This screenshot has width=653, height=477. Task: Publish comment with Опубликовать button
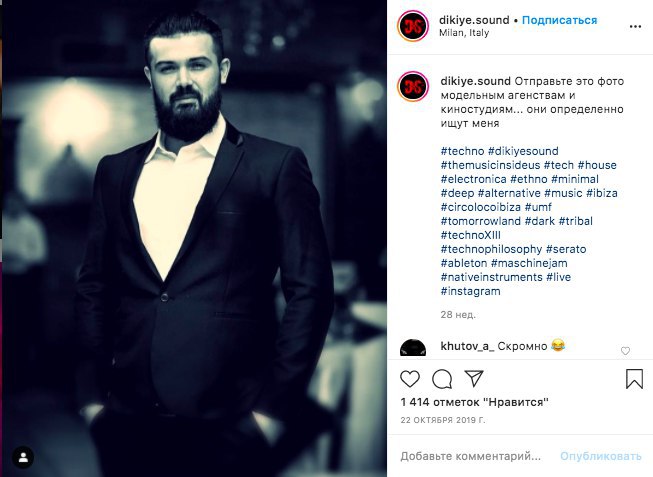(x=601, y=456)
